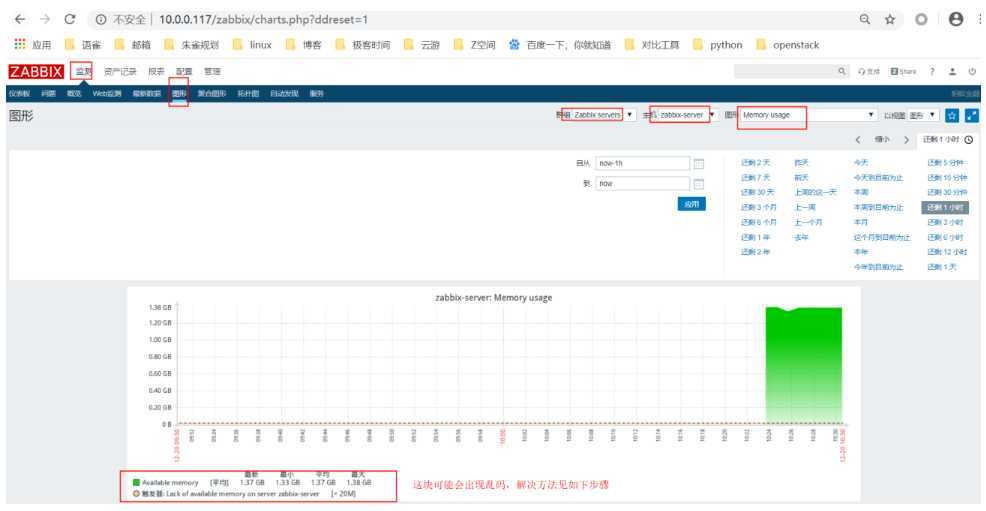The height and width of the screenshot is (511, 986).
Task: Open the python bookmark folder
Action: click(x=717, y=45)
